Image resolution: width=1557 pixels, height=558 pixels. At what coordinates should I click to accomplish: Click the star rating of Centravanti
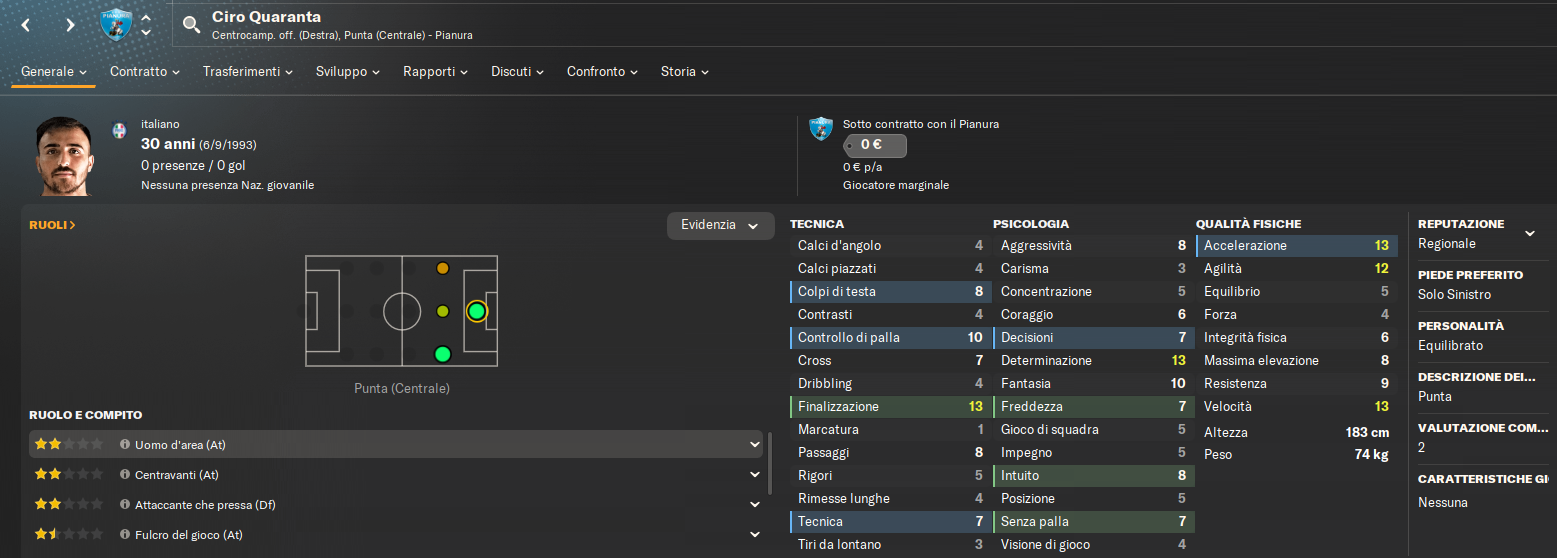[x=69, y=475]
